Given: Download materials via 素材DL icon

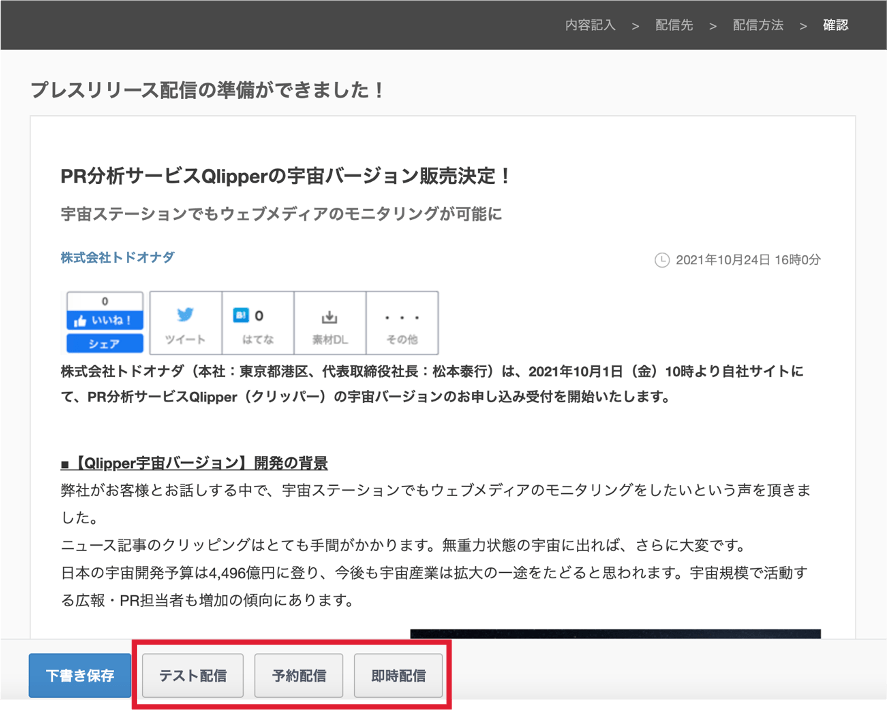Looking at the screenshot, I should (329, 323).
